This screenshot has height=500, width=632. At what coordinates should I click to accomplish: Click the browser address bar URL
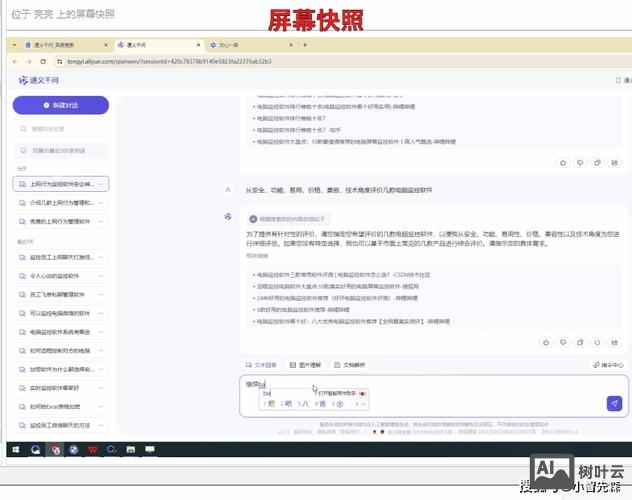click(x=169, y=62)
